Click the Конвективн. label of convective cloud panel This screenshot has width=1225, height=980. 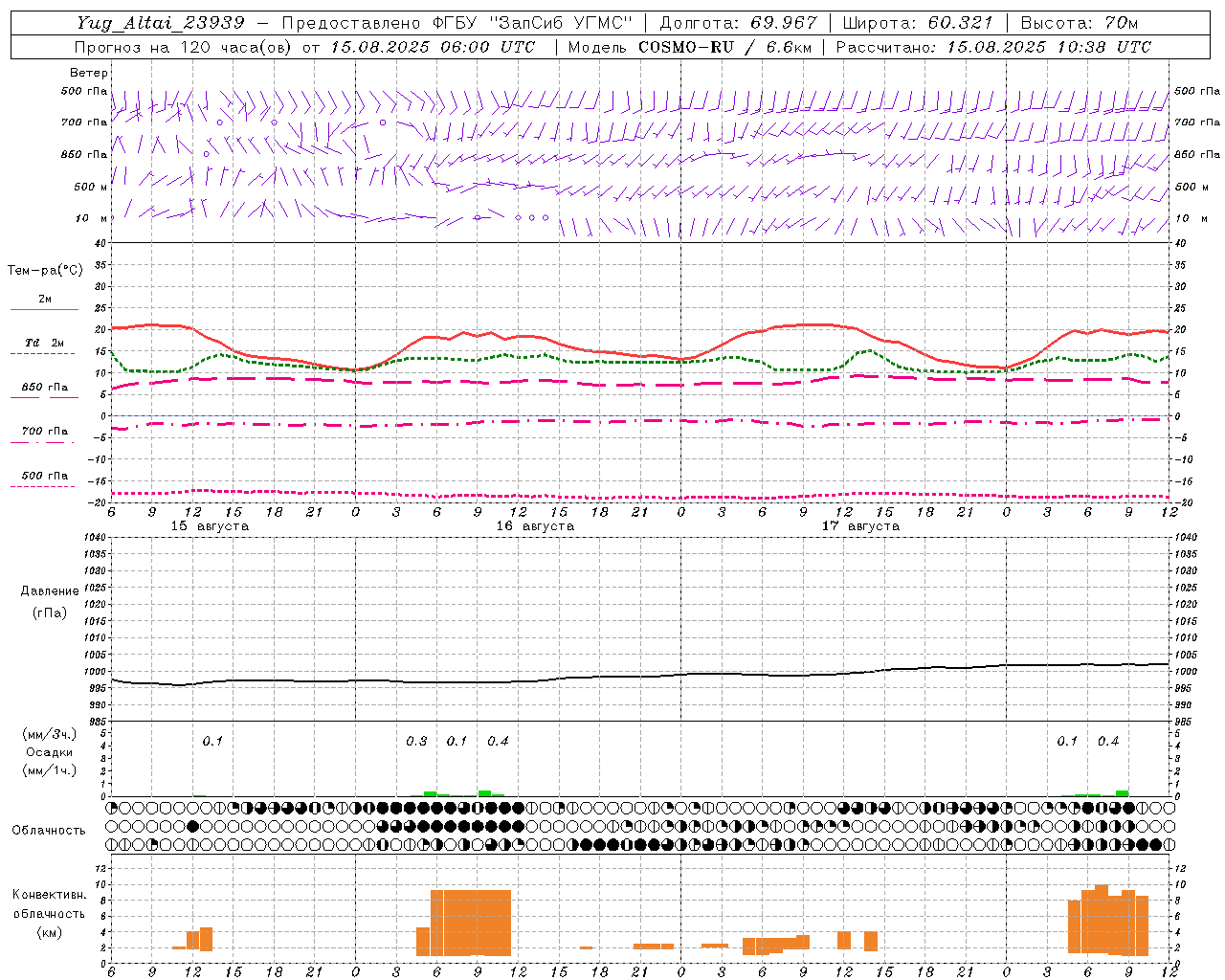[x=50, y=895]
